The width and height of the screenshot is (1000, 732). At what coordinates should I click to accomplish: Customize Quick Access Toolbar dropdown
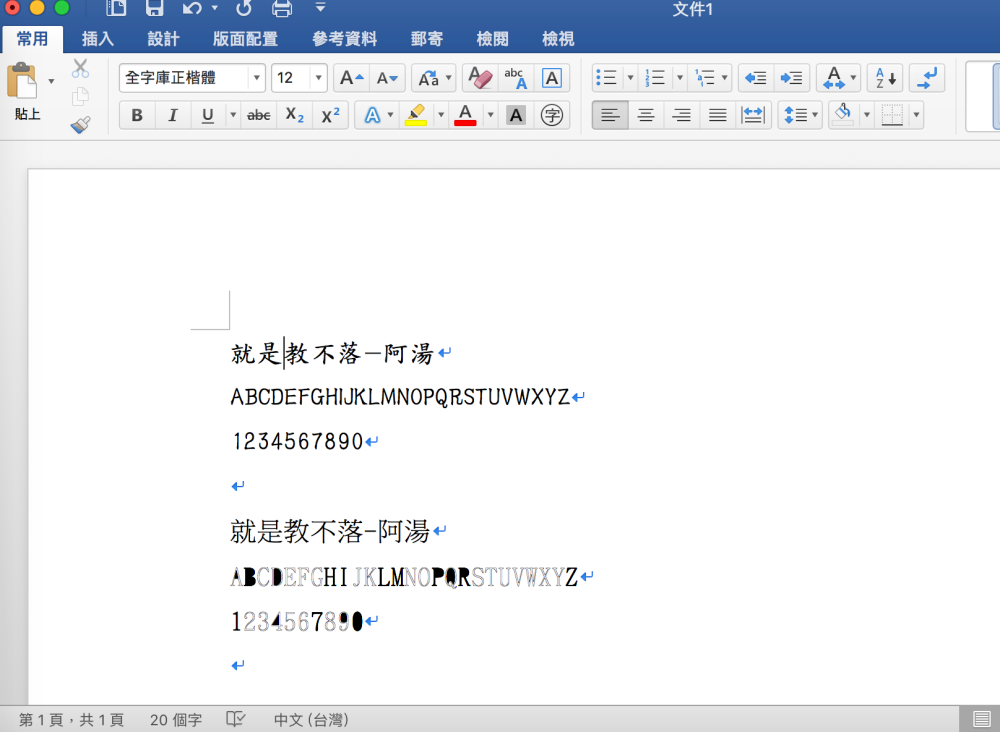(x=321, y=8)
